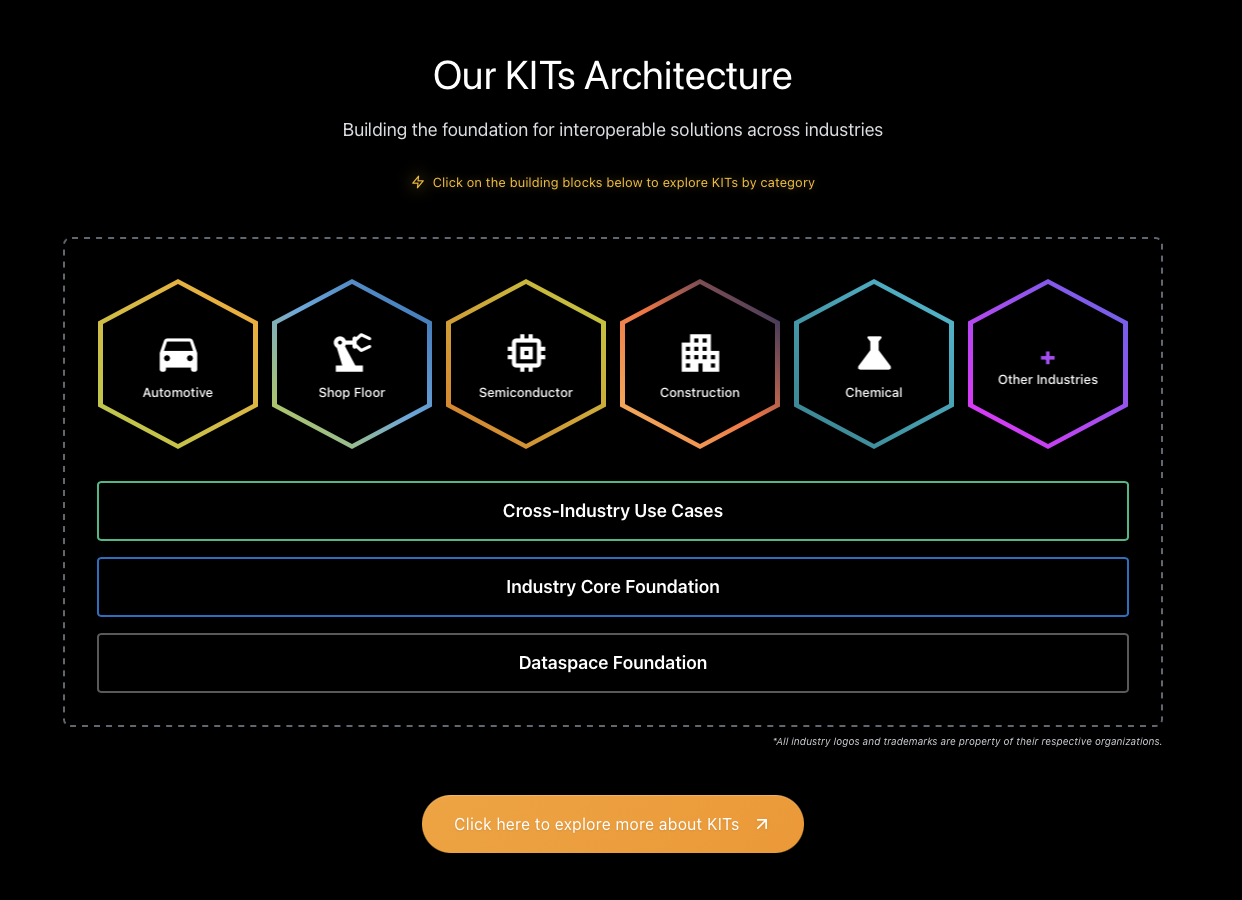
Task: Click the purple plus icon for Other Industries
Action: coord(1047,358)
